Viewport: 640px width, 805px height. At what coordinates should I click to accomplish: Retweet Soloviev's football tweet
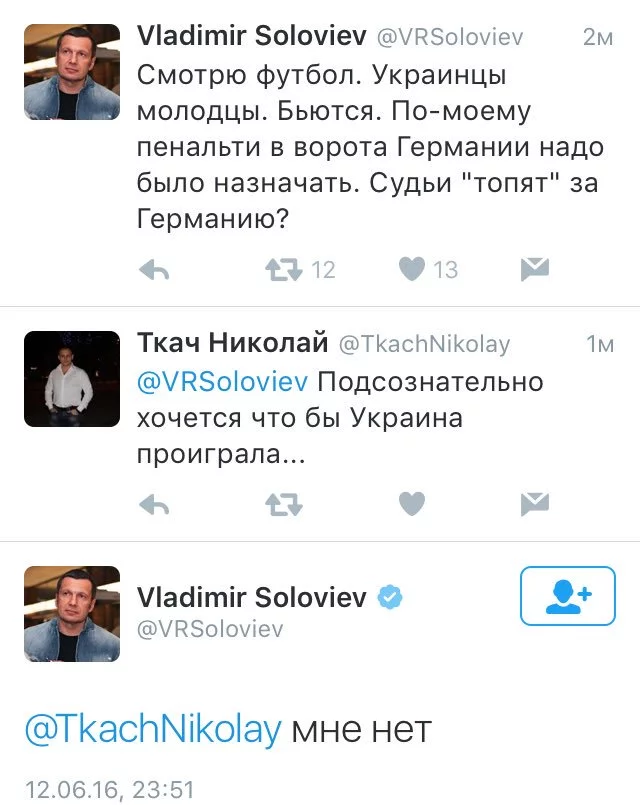pyautogui.click(x=284, y=269)
